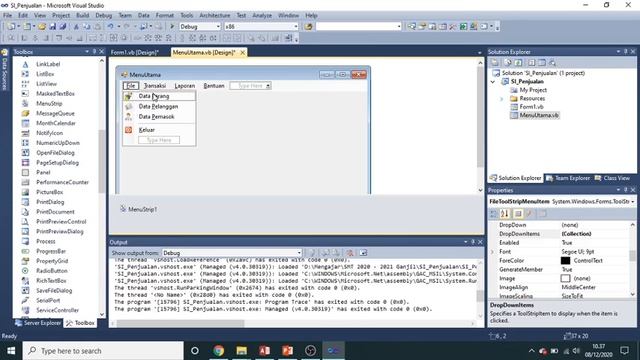The image size is (640, 360).
Task: Open the Show output from Debug dropdown
Action: pos(299,253)
